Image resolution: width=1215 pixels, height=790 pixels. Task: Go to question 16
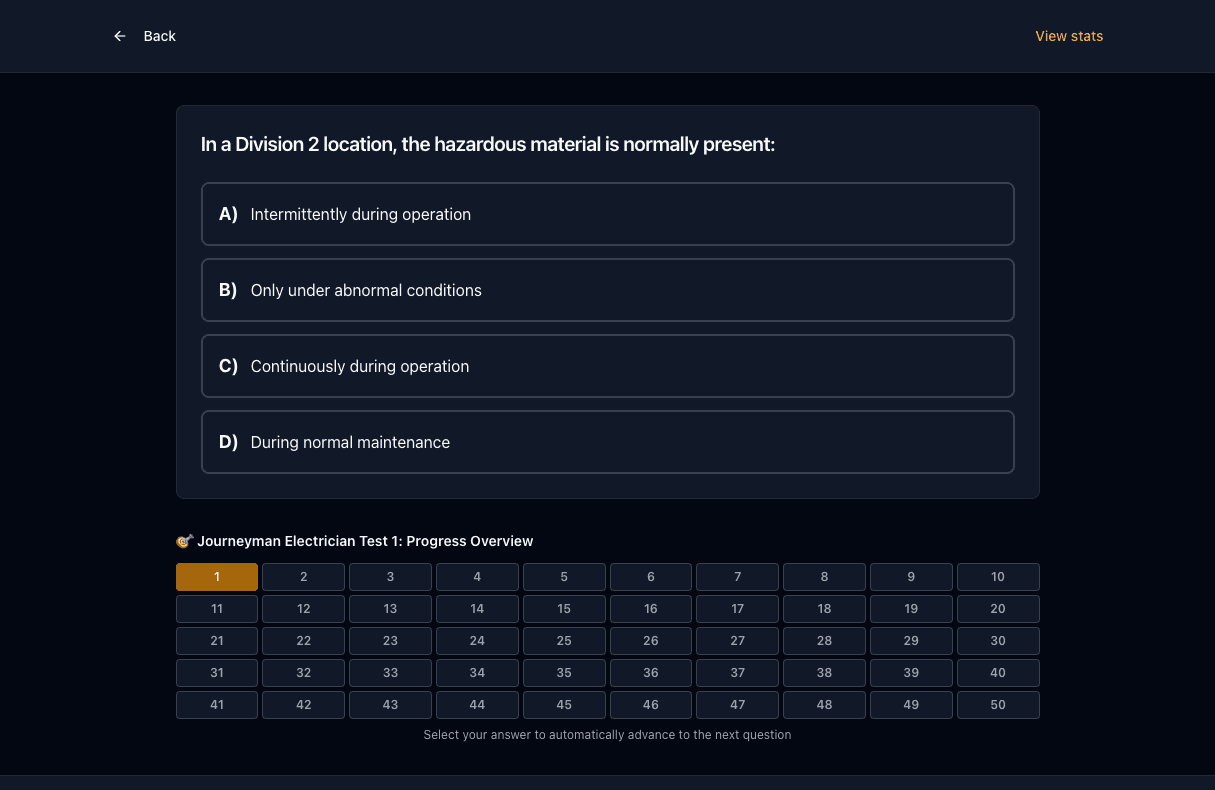point(651,609)
